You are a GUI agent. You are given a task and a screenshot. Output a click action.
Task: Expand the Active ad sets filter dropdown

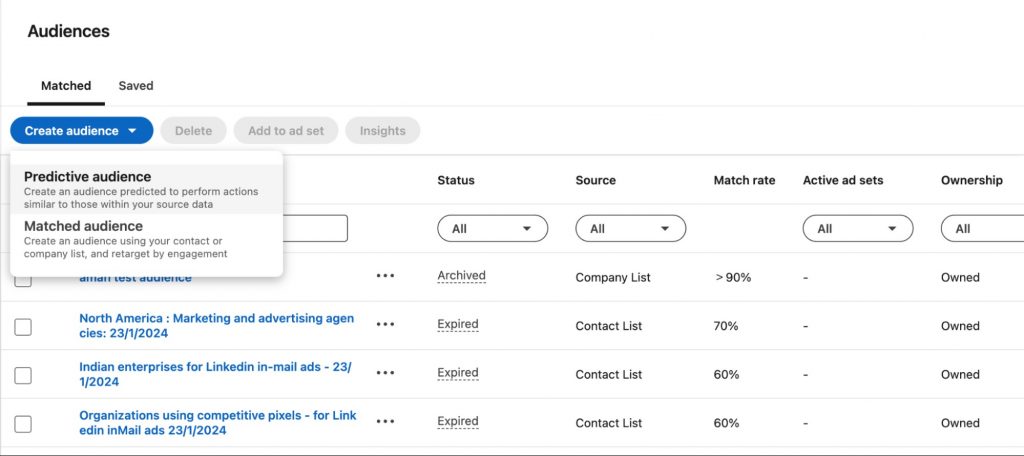(x=857, y=229)
